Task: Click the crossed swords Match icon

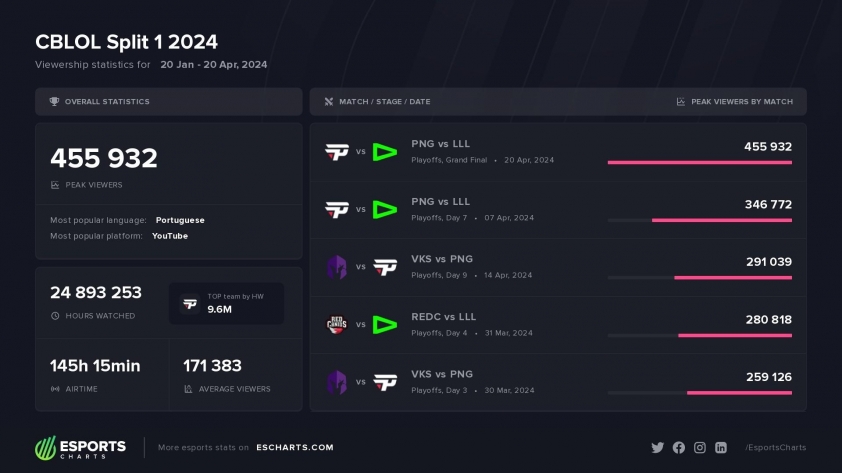Action: [329, 101]
